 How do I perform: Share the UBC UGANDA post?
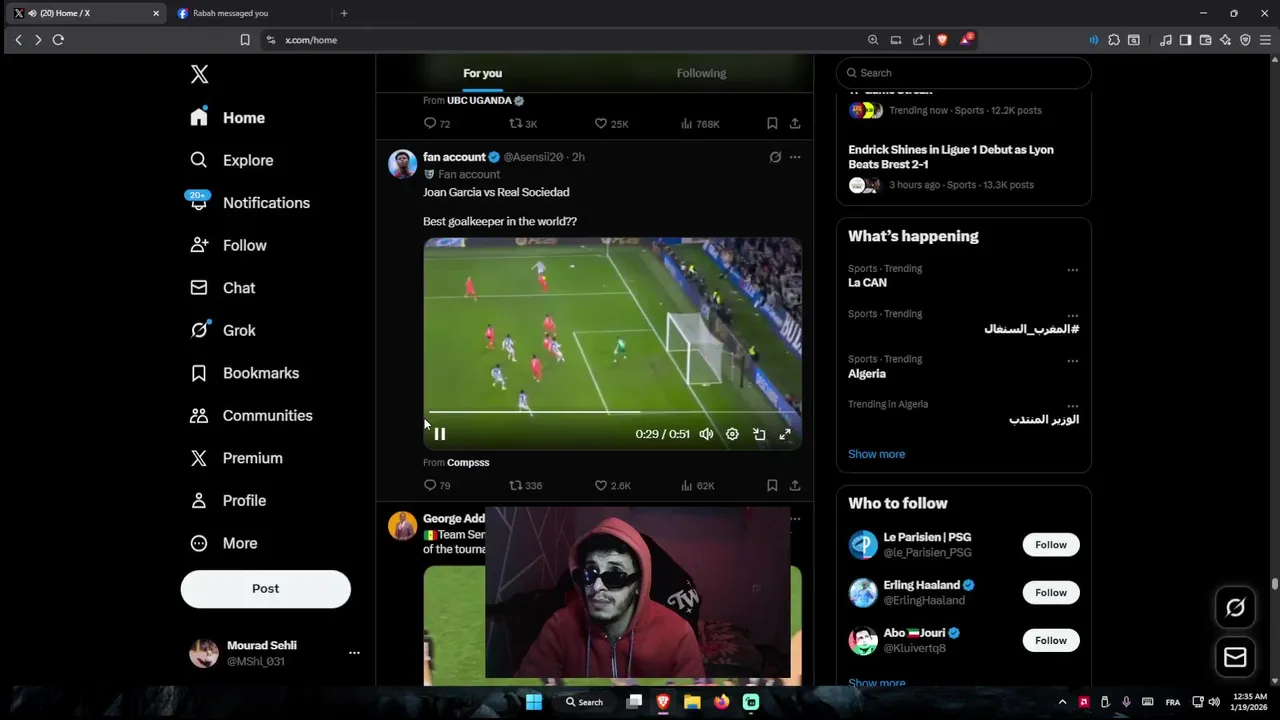pos(795,124)
